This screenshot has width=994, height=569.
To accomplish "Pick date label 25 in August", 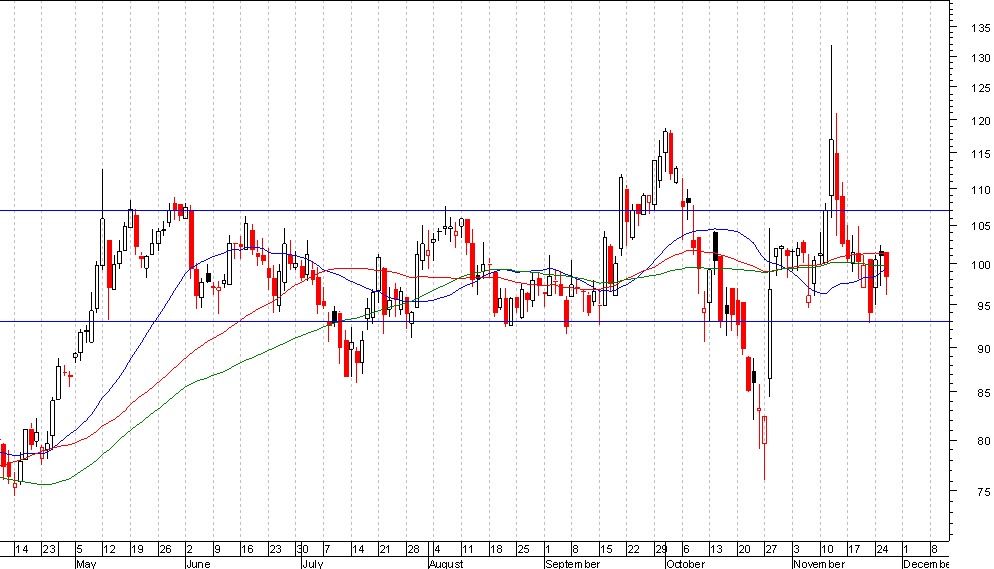I will (523, 549).
